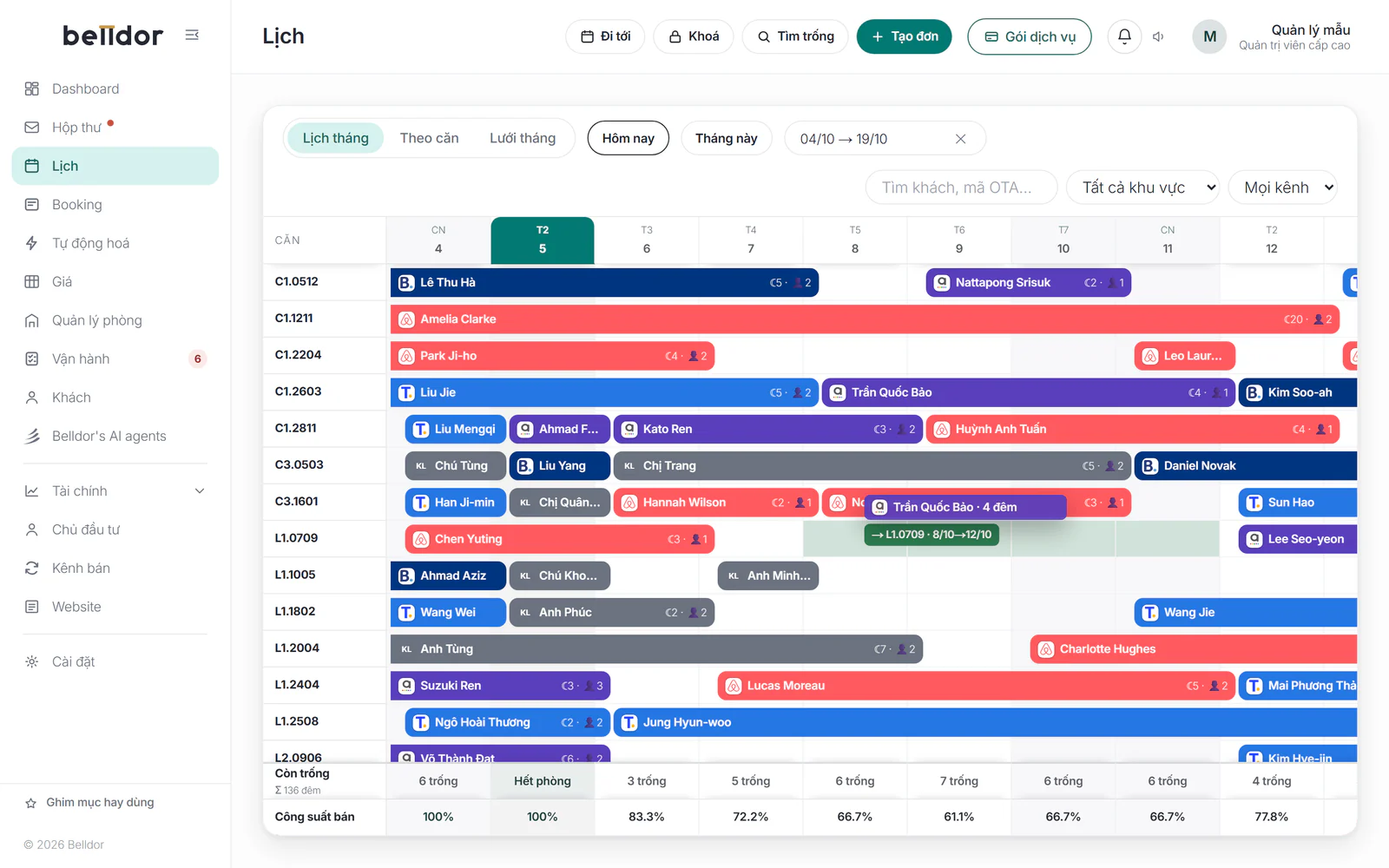Select the Tháng này range
This screenshot has height=868, width=1389.
(727, 139)
